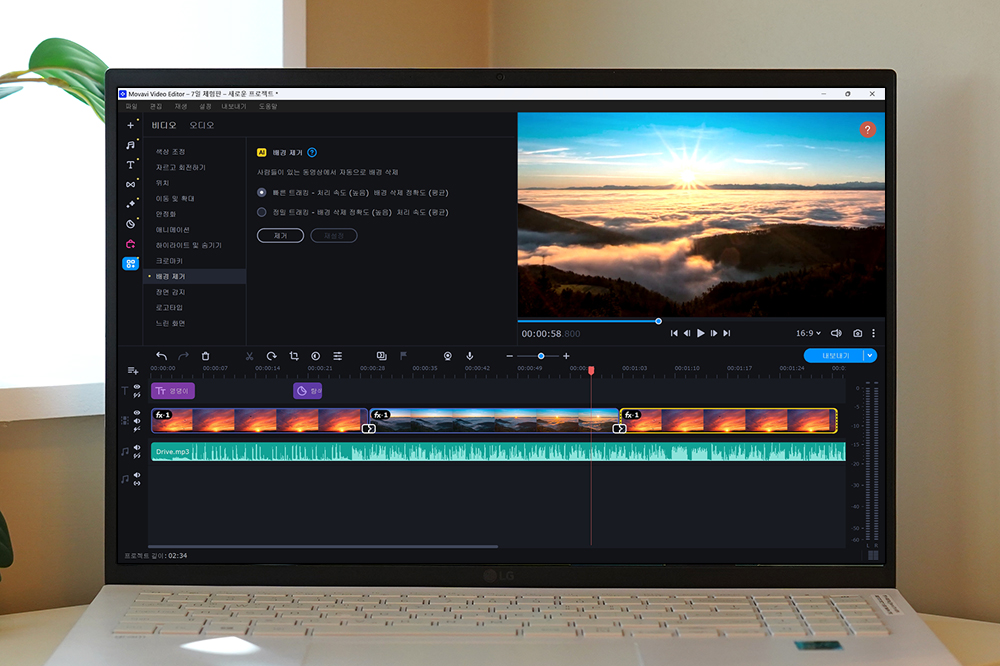Open the music library sidebar icon
1000x666 pixels.
(x=130, y=145)
